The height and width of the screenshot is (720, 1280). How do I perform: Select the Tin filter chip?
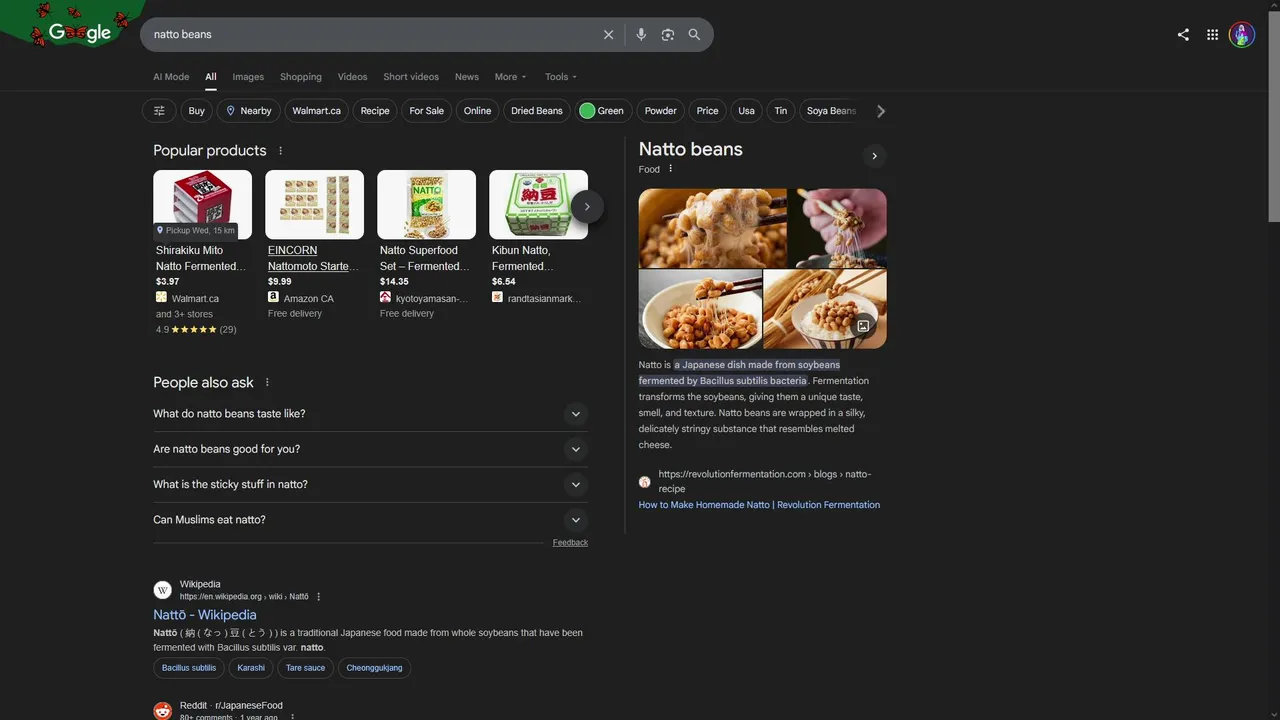click(780, 111)
